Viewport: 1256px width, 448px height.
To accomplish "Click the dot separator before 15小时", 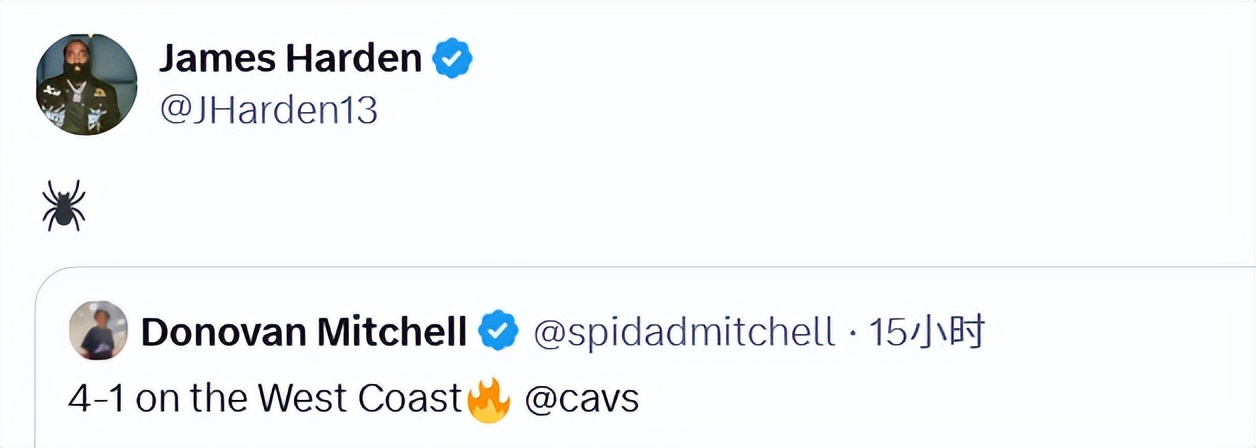I will (x=852, y=332).
